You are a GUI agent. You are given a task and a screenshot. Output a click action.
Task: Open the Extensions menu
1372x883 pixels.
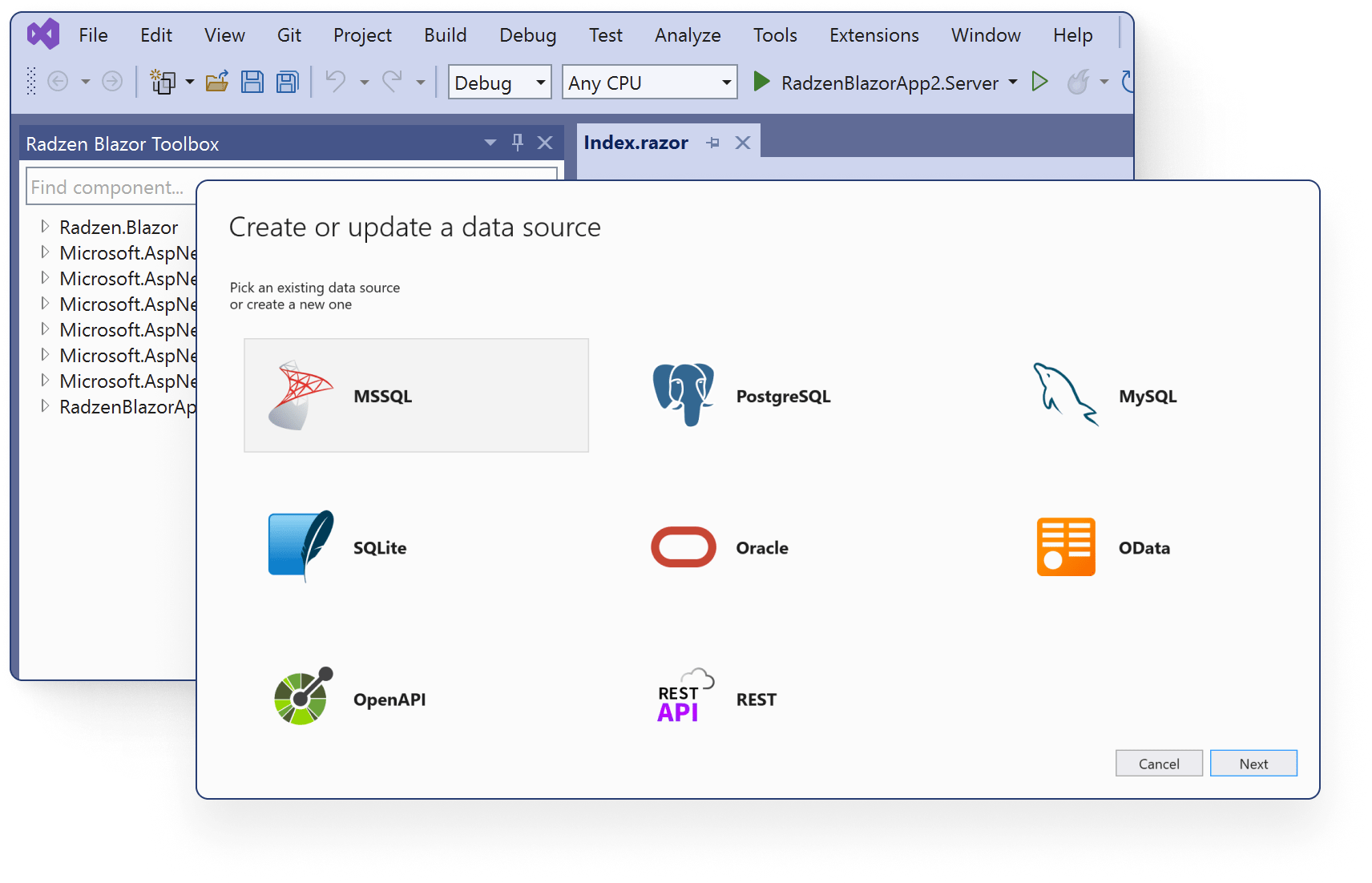click(x=874, y=35)
